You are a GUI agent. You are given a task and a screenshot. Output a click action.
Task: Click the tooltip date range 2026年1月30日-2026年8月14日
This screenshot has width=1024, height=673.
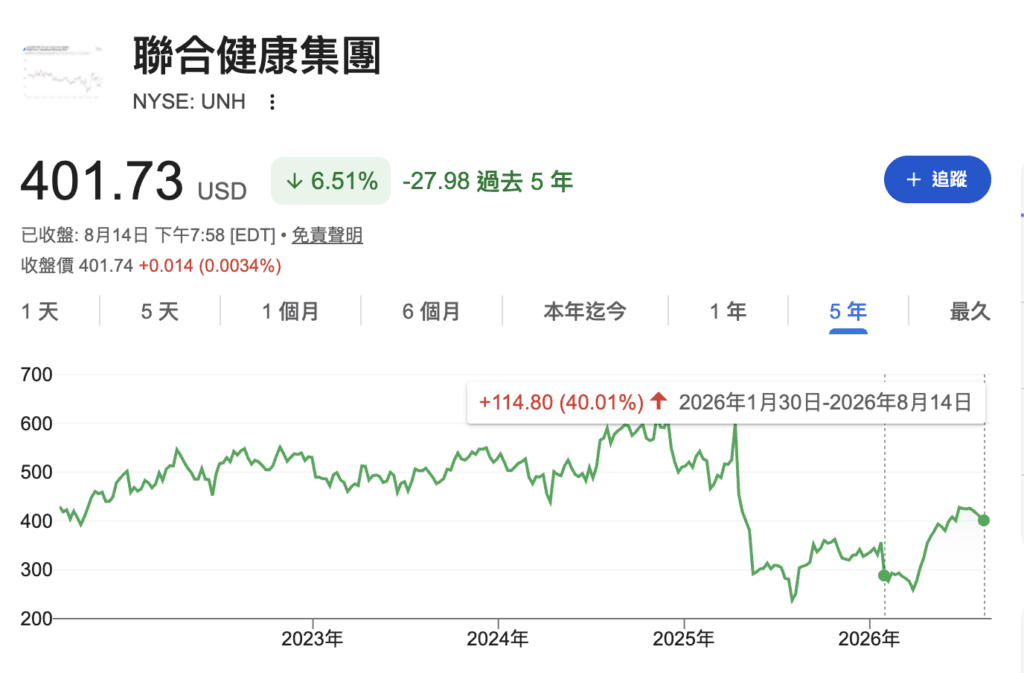825,402
